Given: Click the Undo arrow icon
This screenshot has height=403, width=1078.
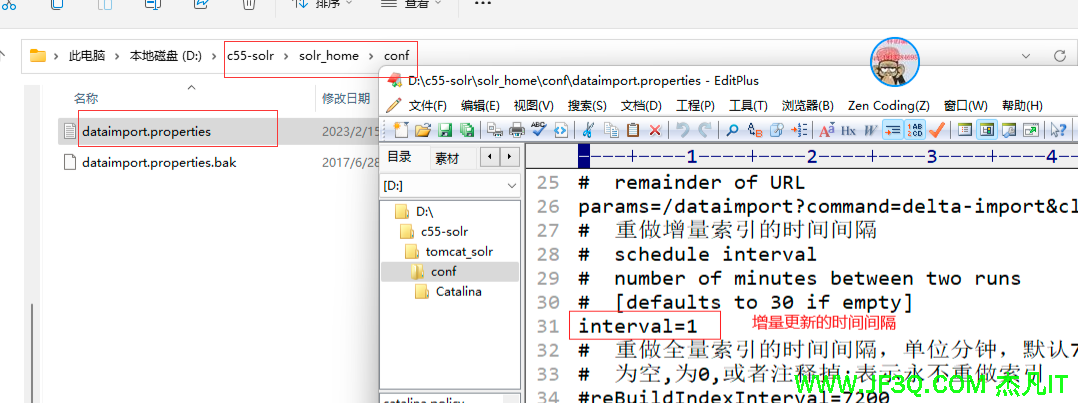Looking at the screenshot, I should 683,130.
